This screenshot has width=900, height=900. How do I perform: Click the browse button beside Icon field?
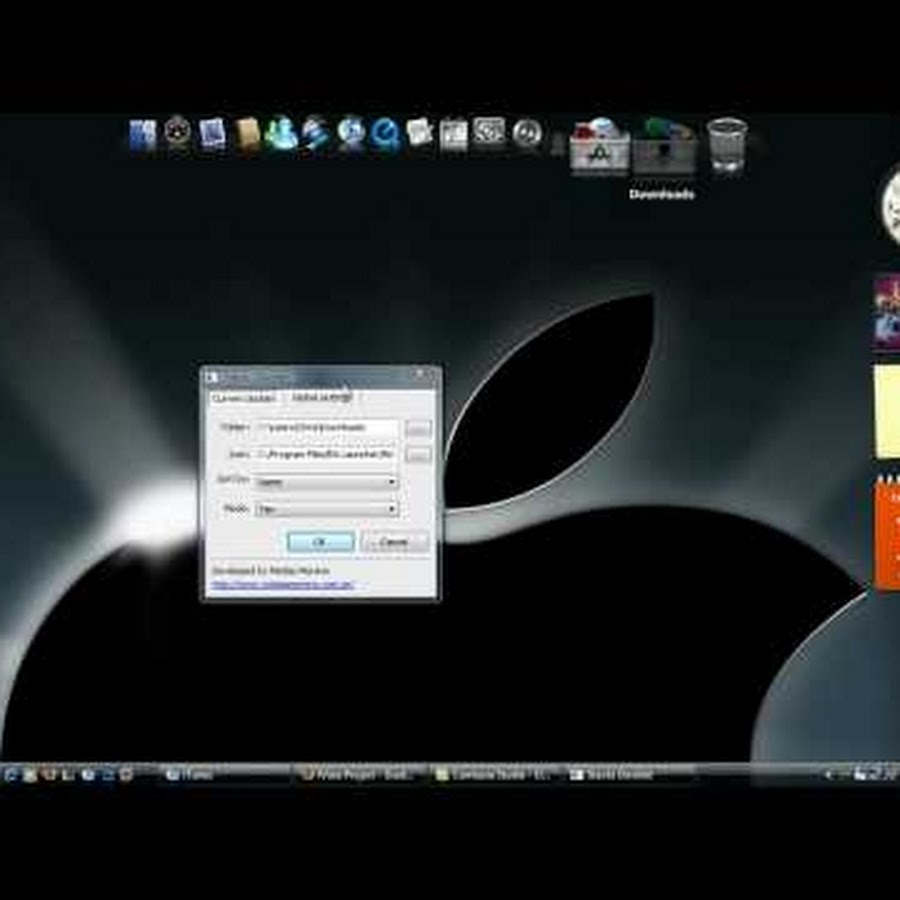418,455
